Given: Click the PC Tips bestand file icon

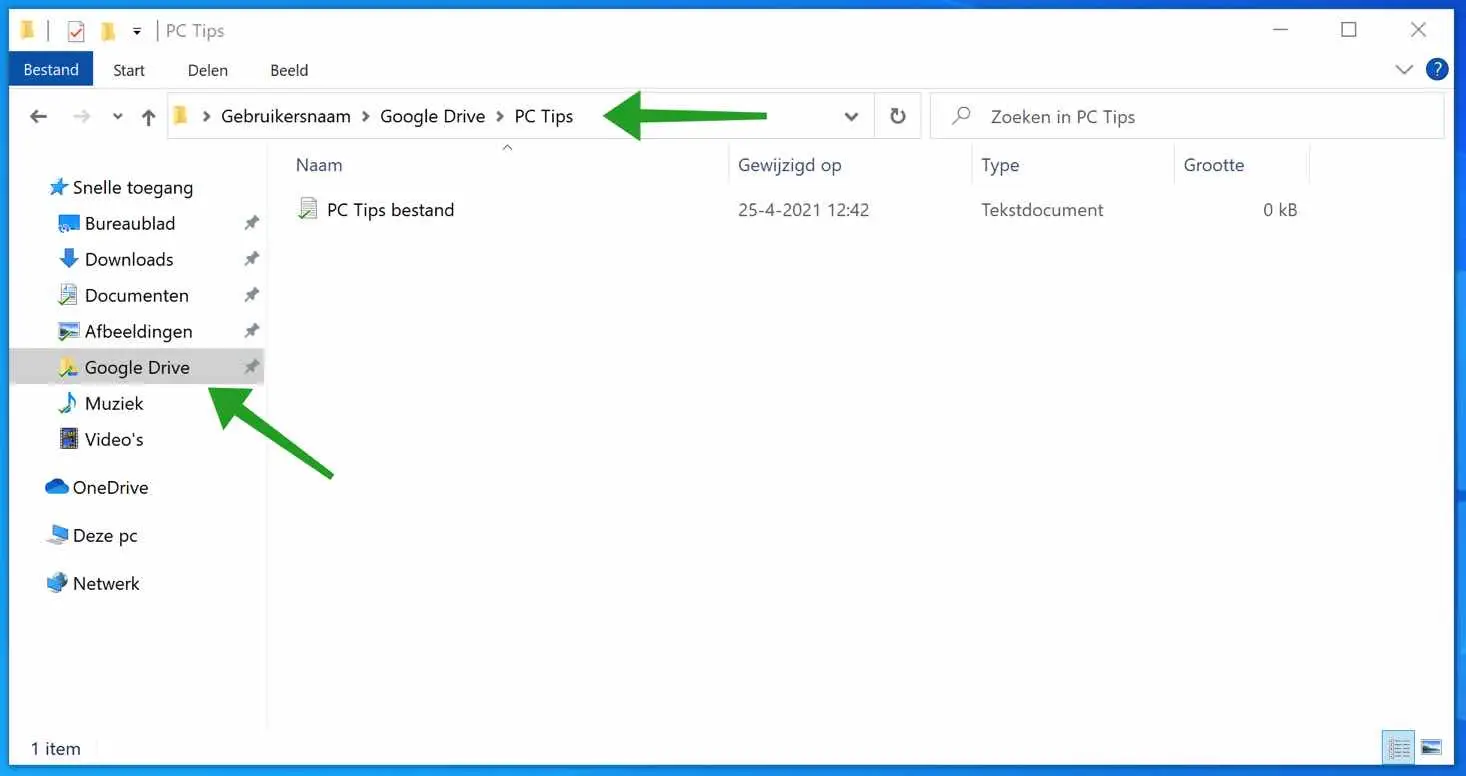Looking at the screenshot, I should point(307,209).
